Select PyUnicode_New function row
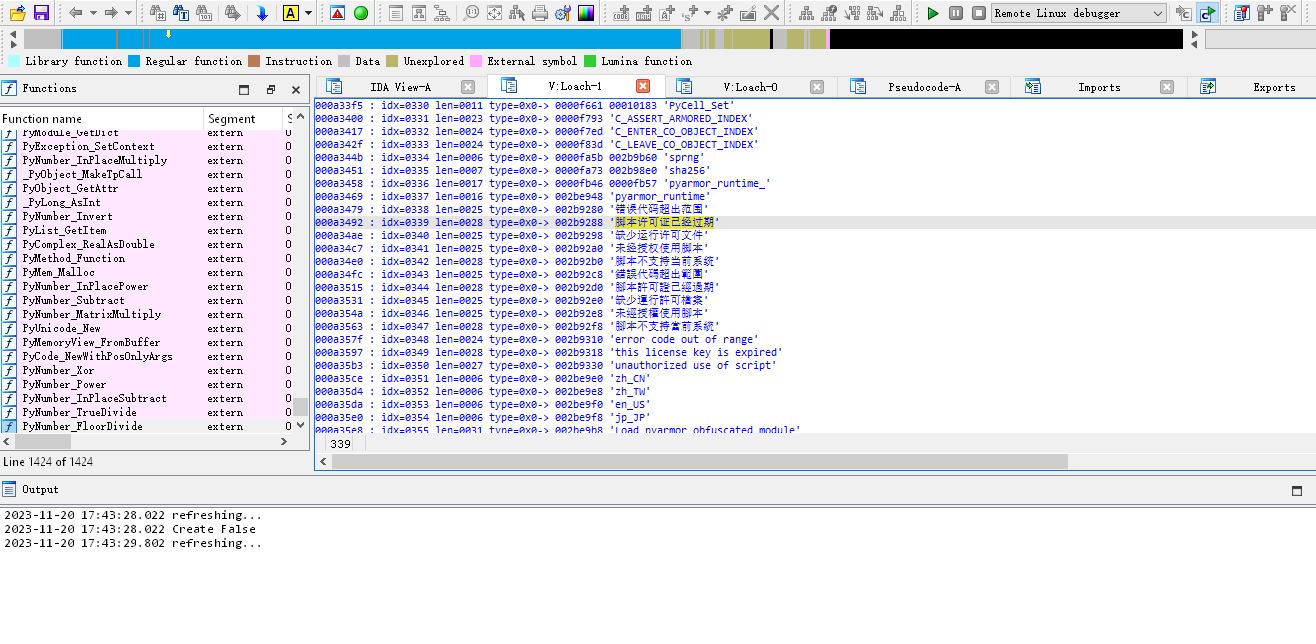Viewport: 1316px width, 644px height. [x=145, y=328]
